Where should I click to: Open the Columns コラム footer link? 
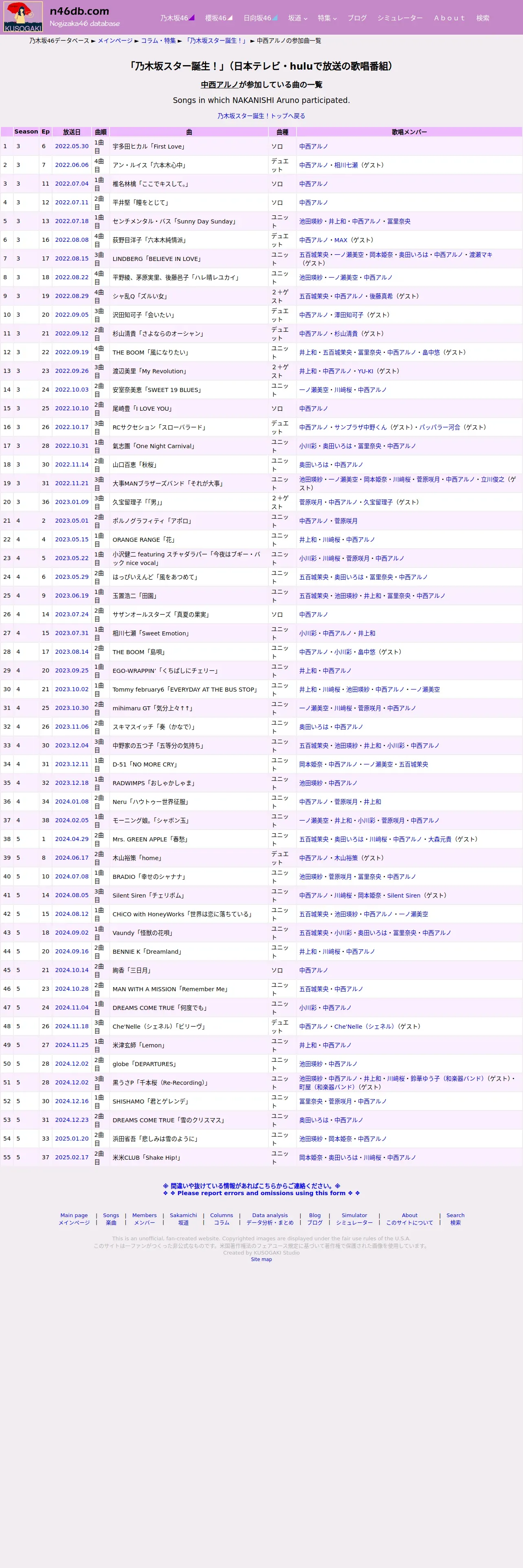click(x=222, y=1219)
